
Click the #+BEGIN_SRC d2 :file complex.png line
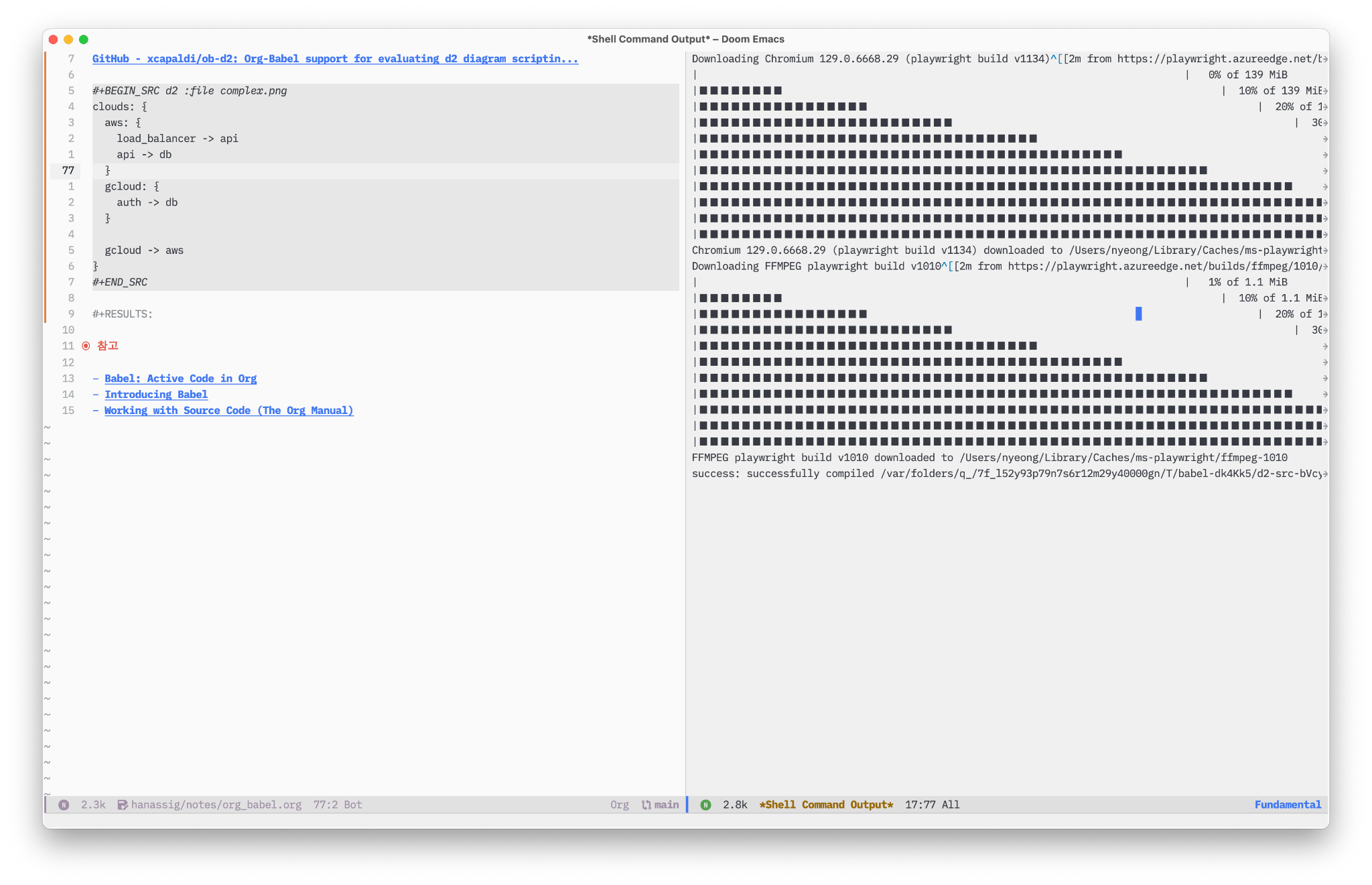tap(190, 91)
